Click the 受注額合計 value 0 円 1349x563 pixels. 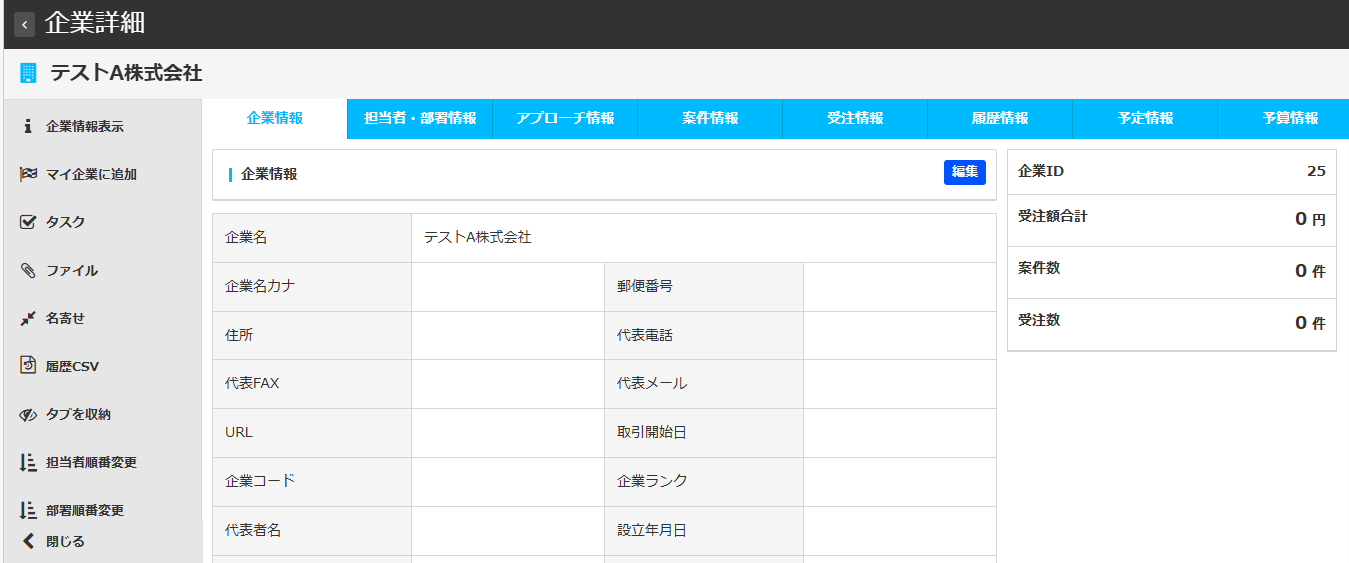1310,219
